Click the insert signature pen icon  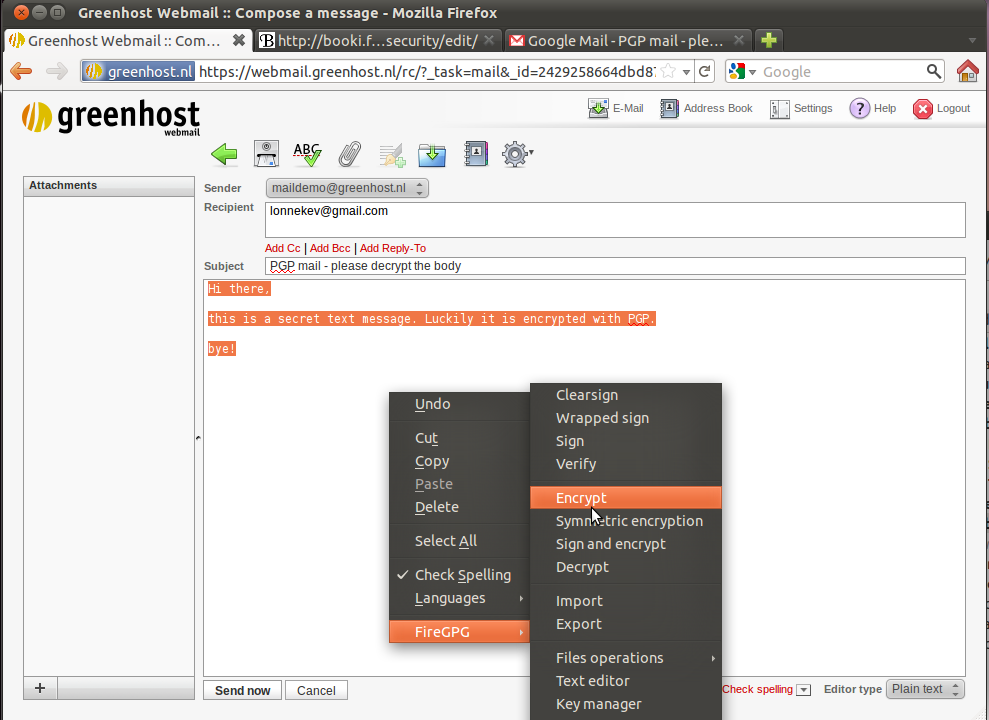(391, 154)
